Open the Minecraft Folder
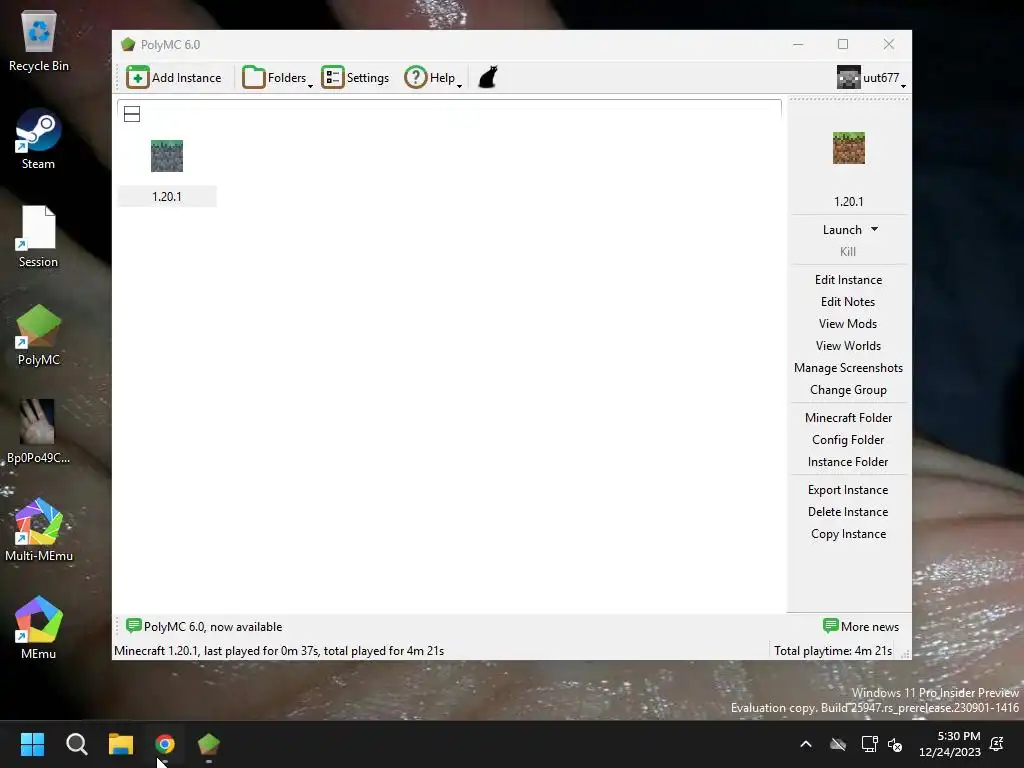The width and height of the screenshot is (1024, 768). [x=848, y=418]
